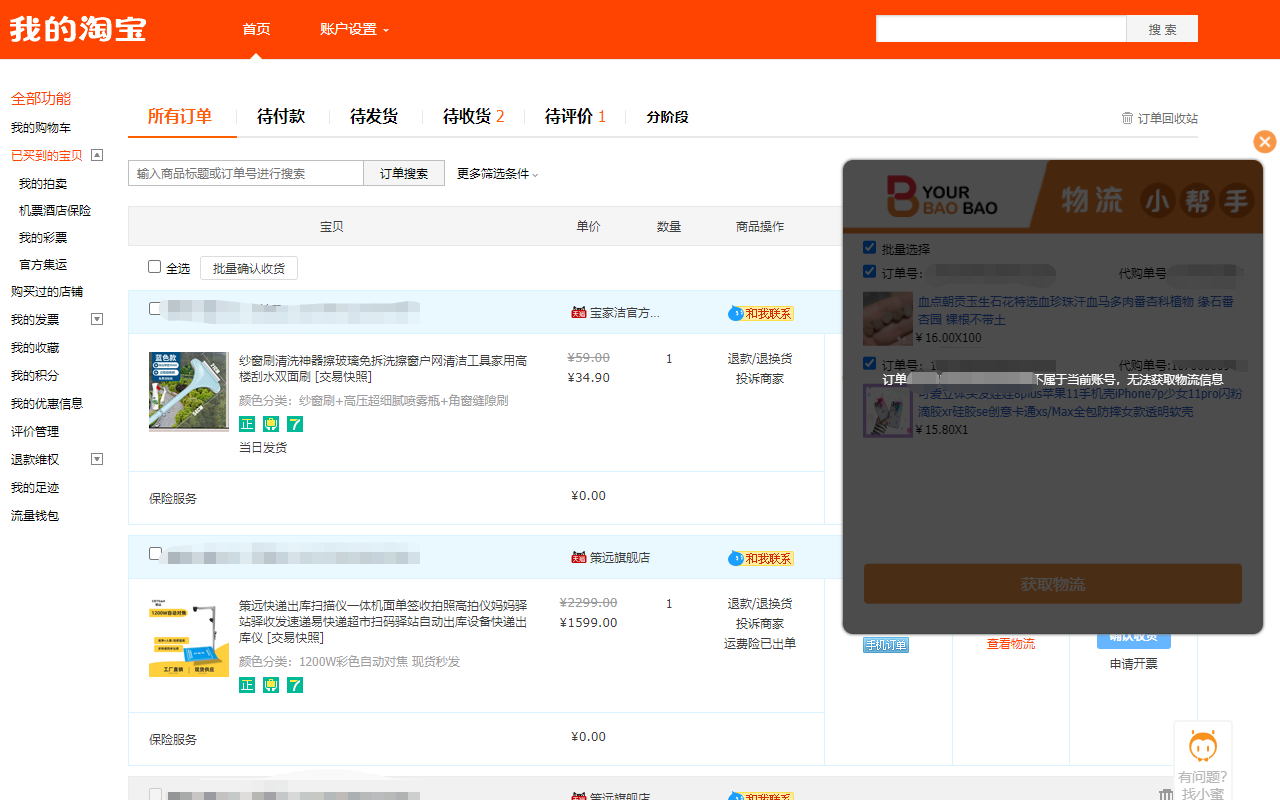
Task: Open 流量钱包 in sidebar
Action: tap(35, 516)
